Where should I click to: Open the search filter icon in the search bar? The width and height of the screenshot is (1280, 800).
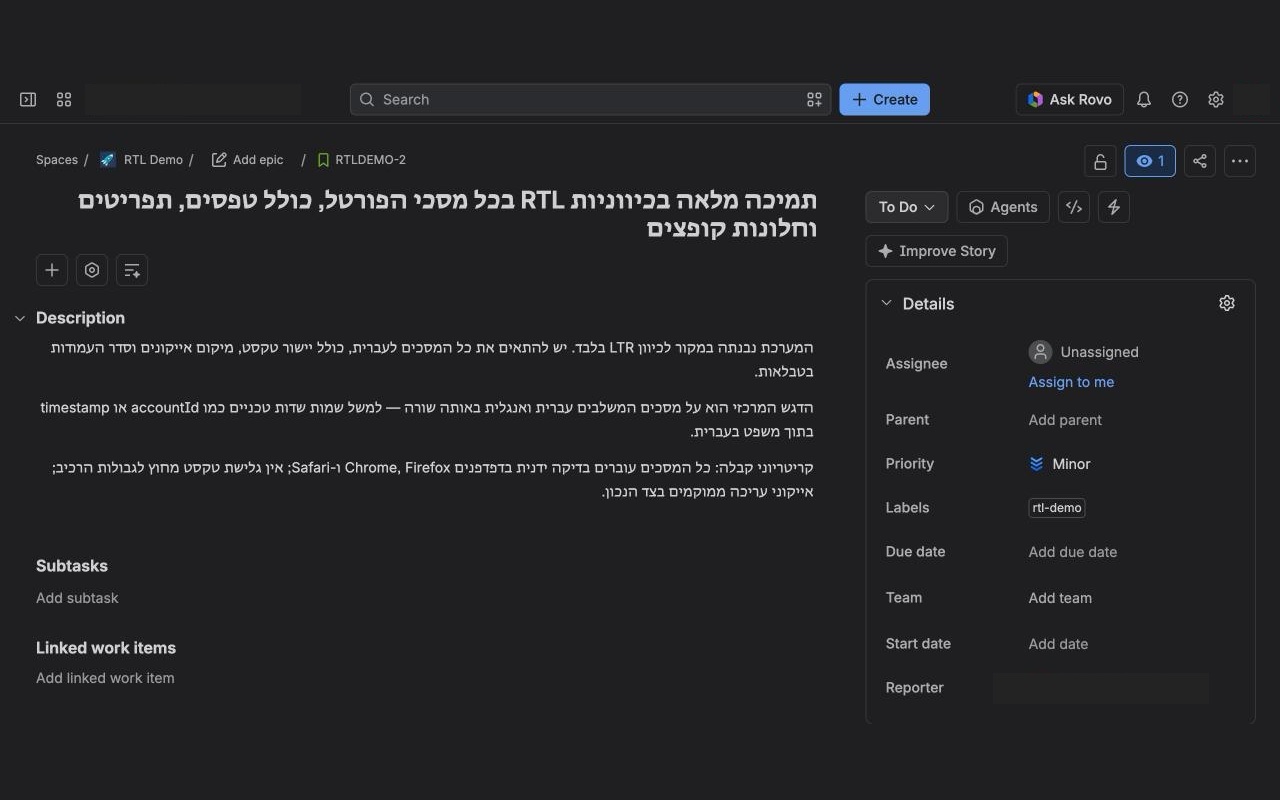point(815,99)
